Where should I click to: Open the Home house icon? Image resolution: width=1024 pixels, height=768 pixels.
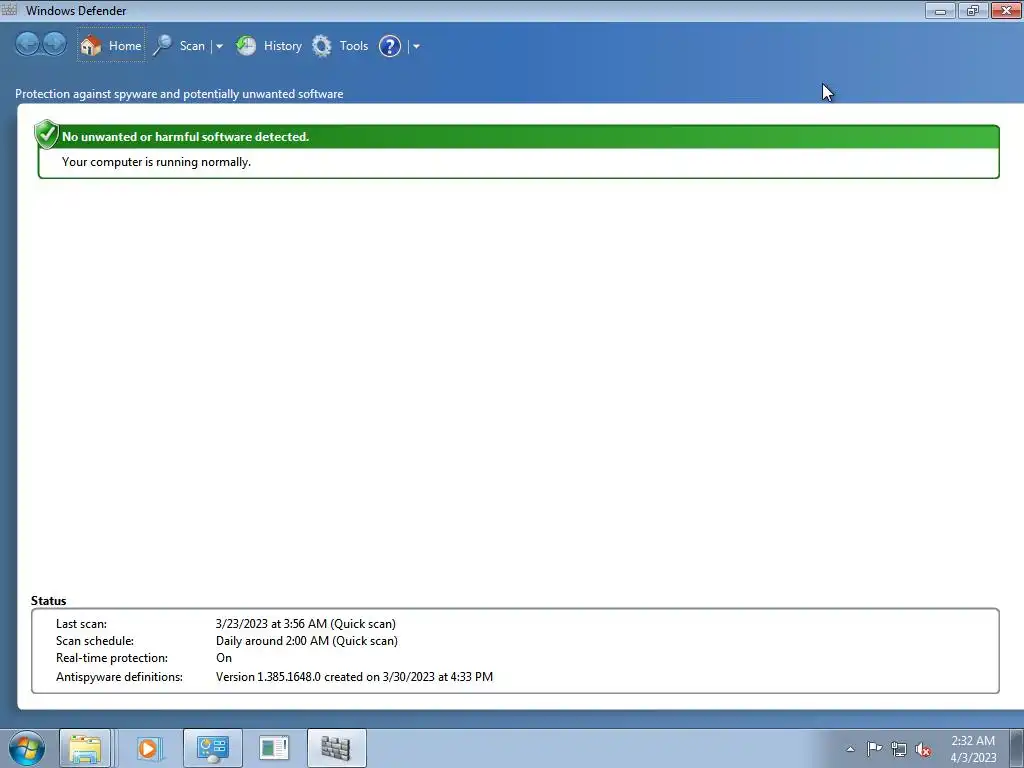coord(91,46)
